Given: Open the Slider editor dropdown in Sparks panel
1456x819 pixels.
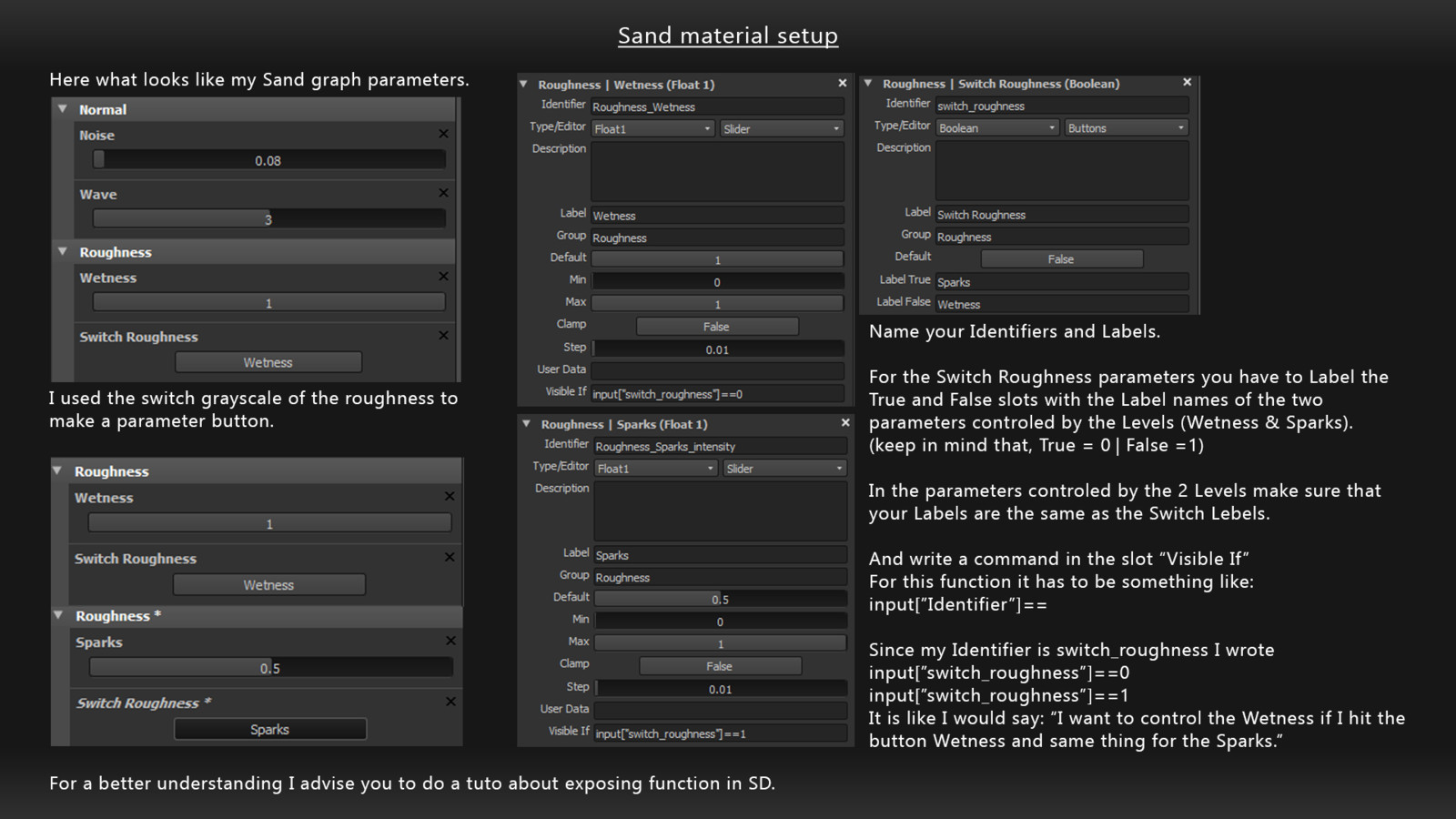Looking at the screenshot, I should pyautogui.click(x=785, y=469).
